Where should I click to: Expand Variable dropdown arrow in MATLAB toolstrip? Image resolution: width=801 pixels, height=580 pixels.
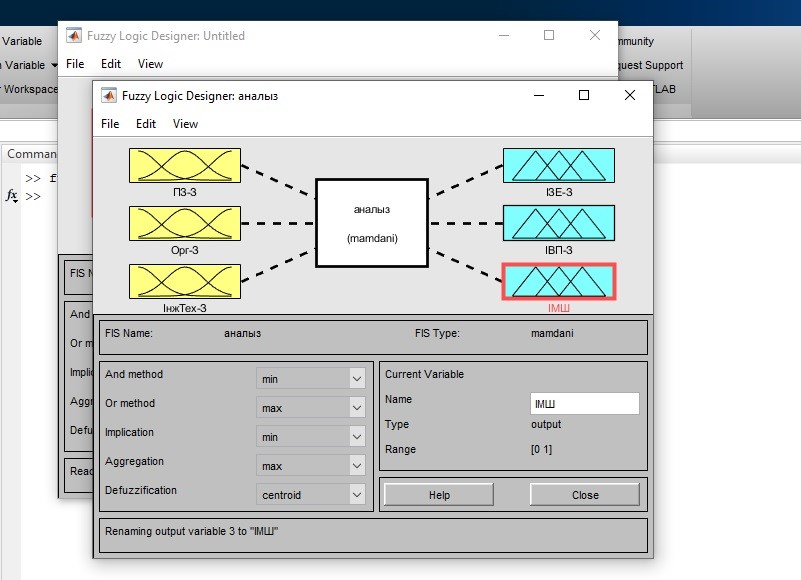pos(53,65)
